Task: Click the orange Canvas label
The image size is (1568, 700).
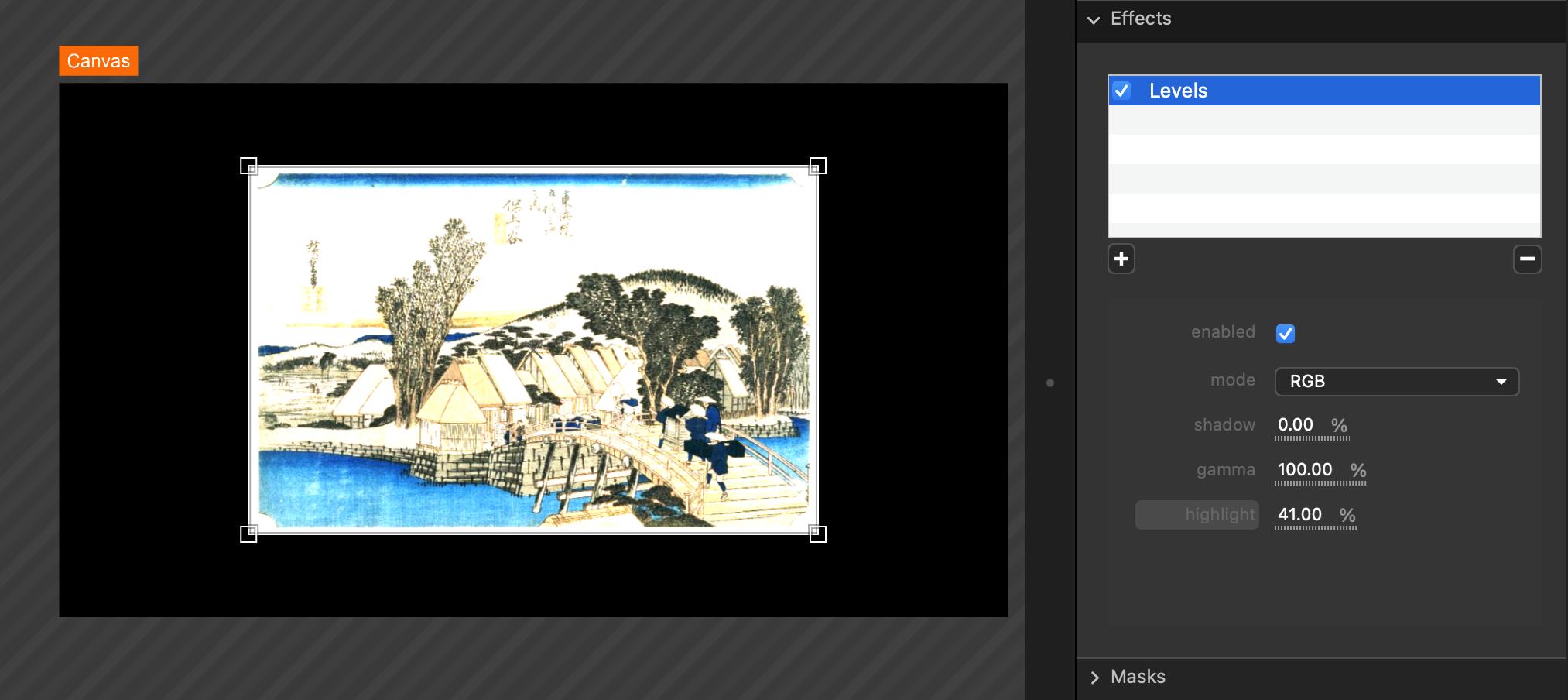Action: click(98, 61)
